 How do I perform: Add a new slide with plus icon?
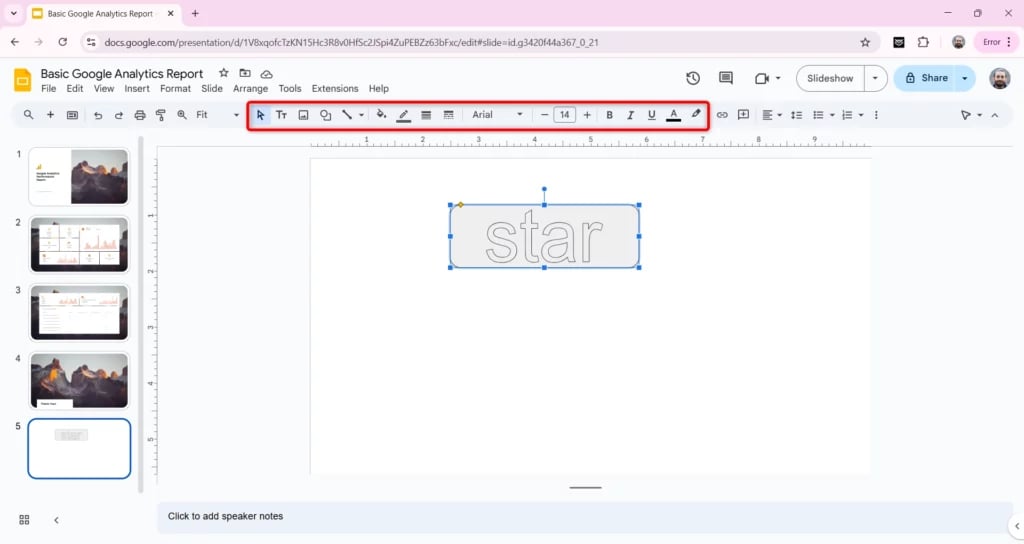pos(50,115)
